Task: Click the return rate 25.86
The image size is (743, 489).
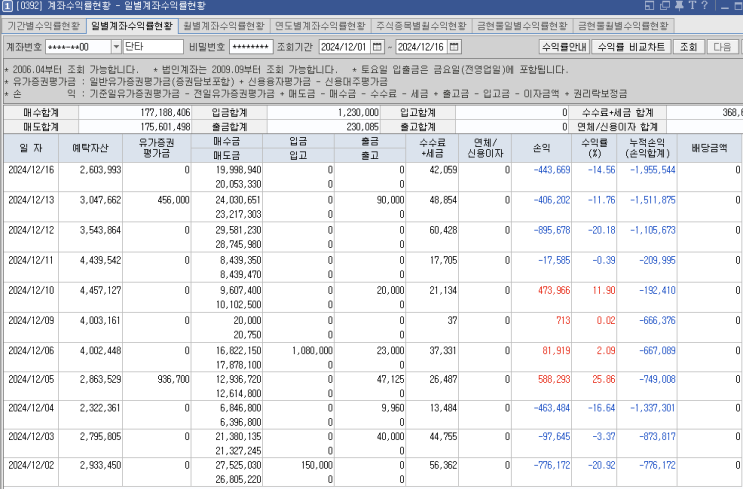Action: [x=604, y=380]
